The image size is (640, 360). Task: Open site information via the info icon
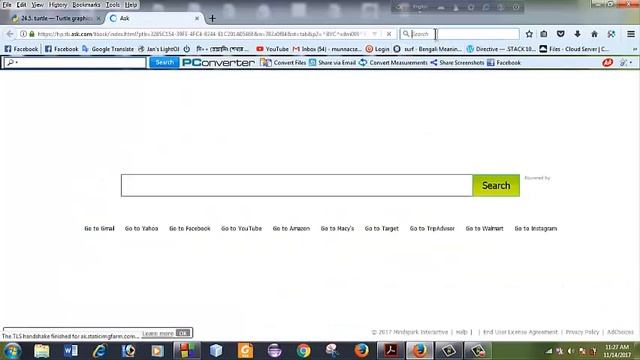coord(23,34)
